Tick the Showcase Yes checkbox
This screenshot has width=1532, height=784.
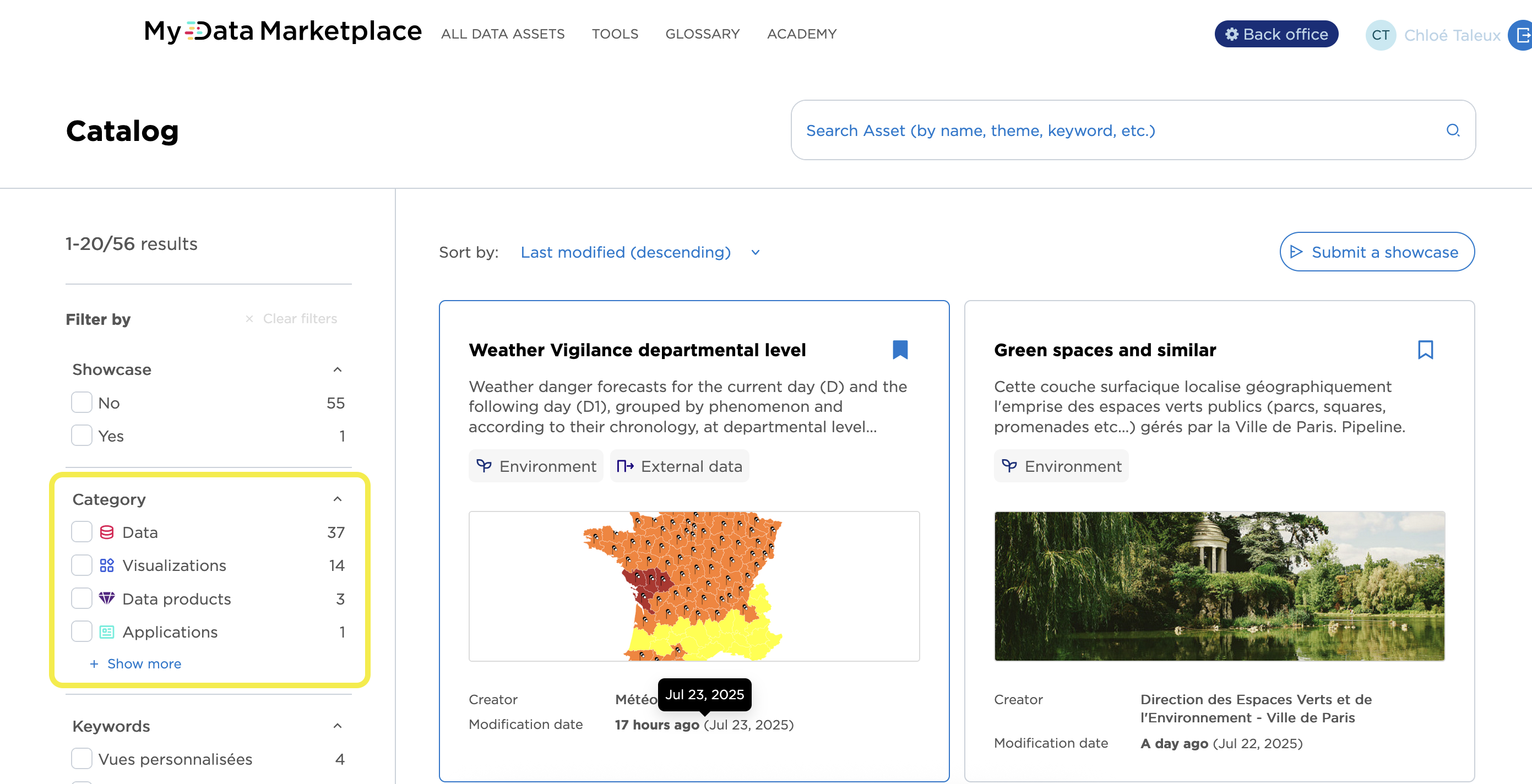click(x=82, y=435)
